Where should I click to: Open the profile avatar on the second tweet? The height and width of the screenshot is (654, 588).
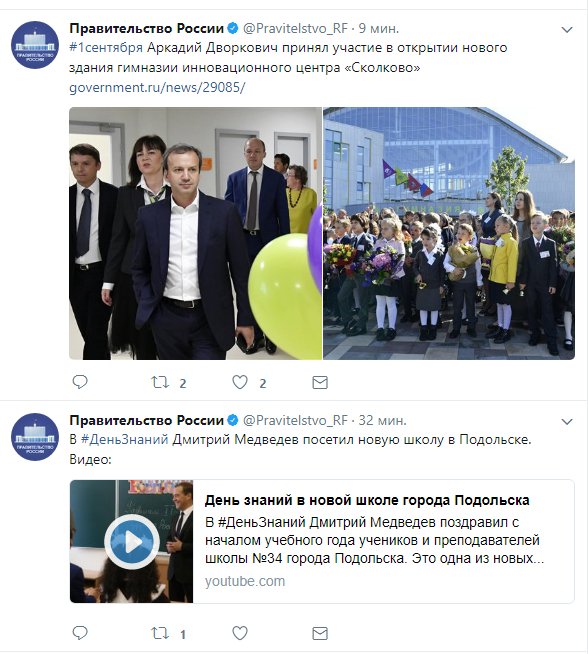point(35,437)
